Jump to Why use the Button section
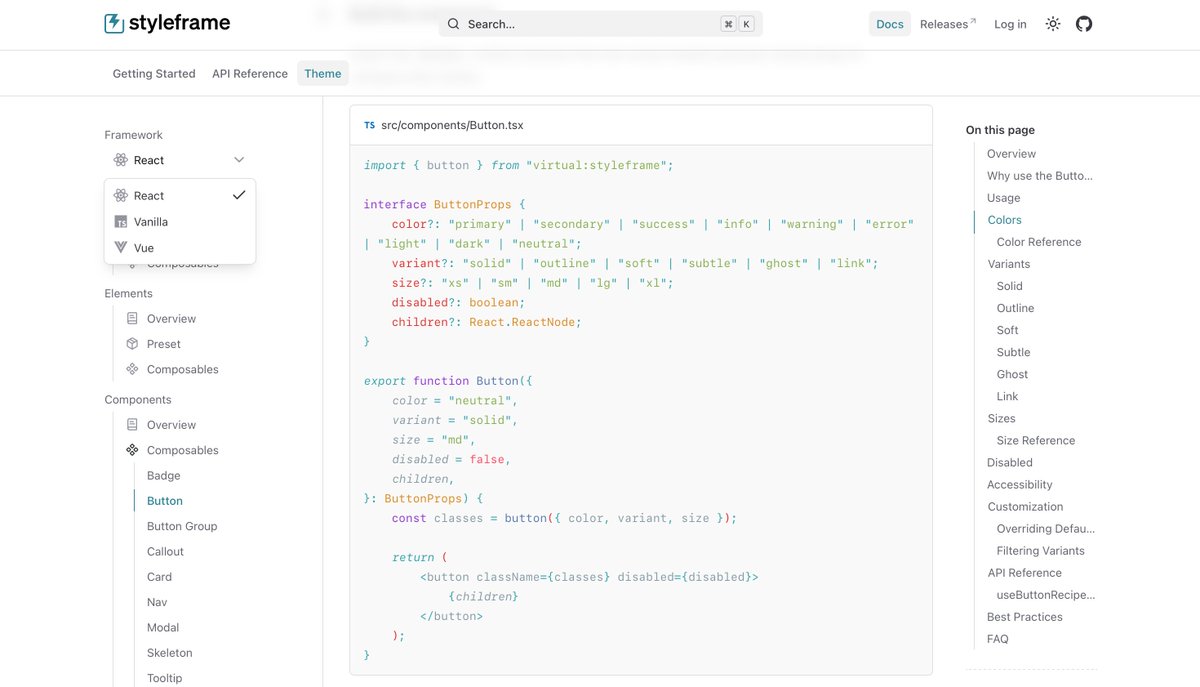 (1040, 176)
